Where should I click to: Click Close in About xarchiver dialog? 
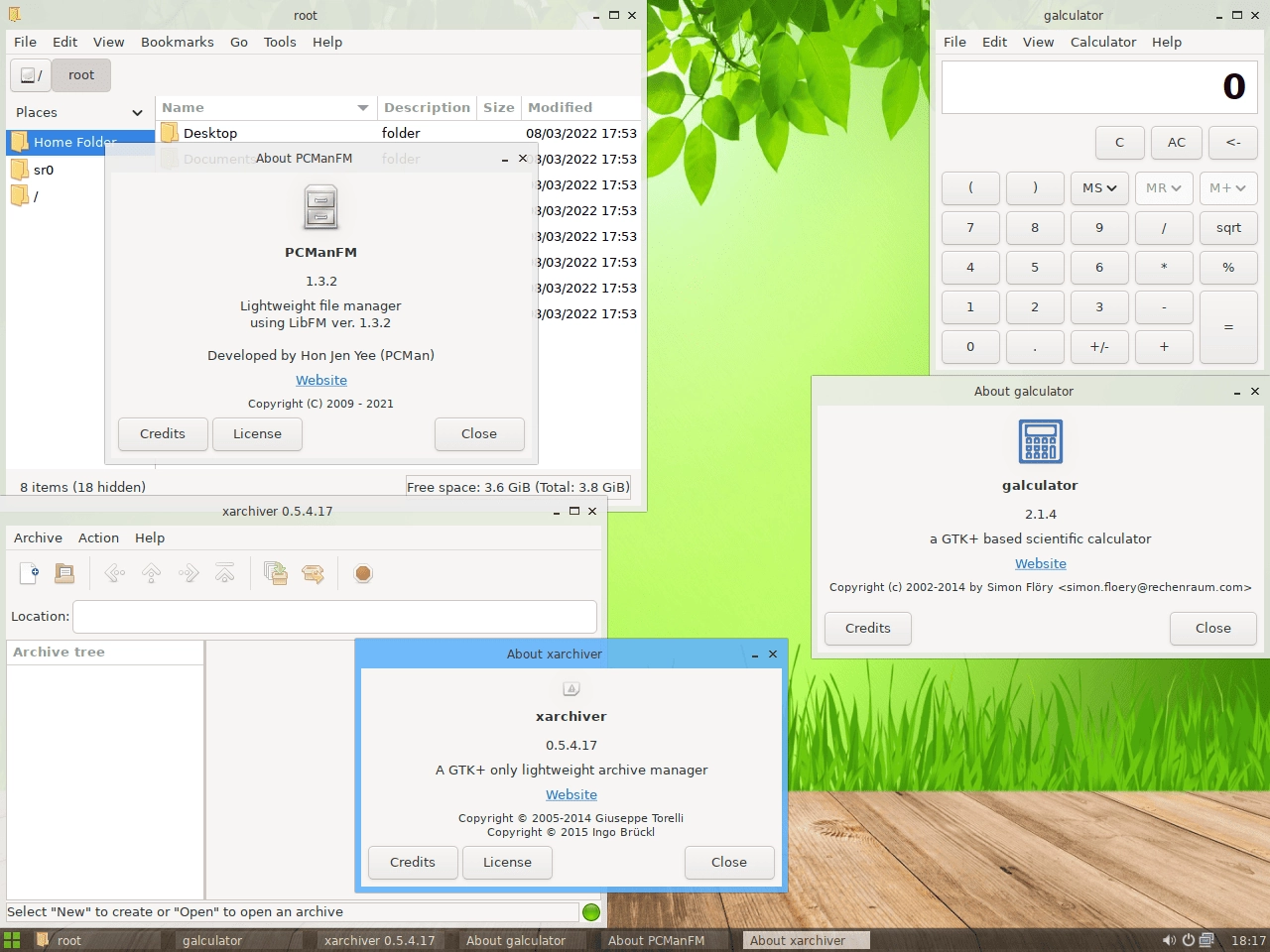point(729,863)
